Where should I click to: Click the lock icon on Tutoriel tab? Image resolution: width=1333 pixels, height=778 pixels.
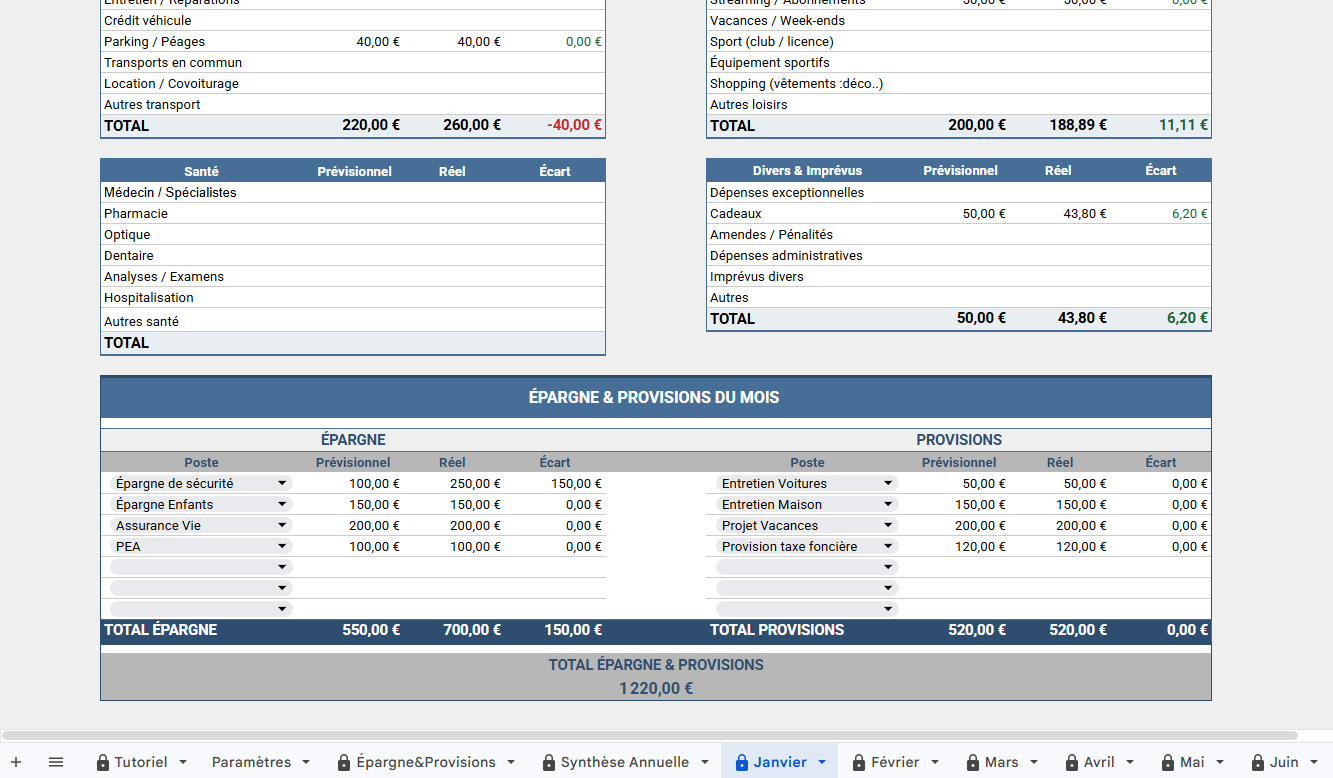pyautogui.click(x=103, y=763)
